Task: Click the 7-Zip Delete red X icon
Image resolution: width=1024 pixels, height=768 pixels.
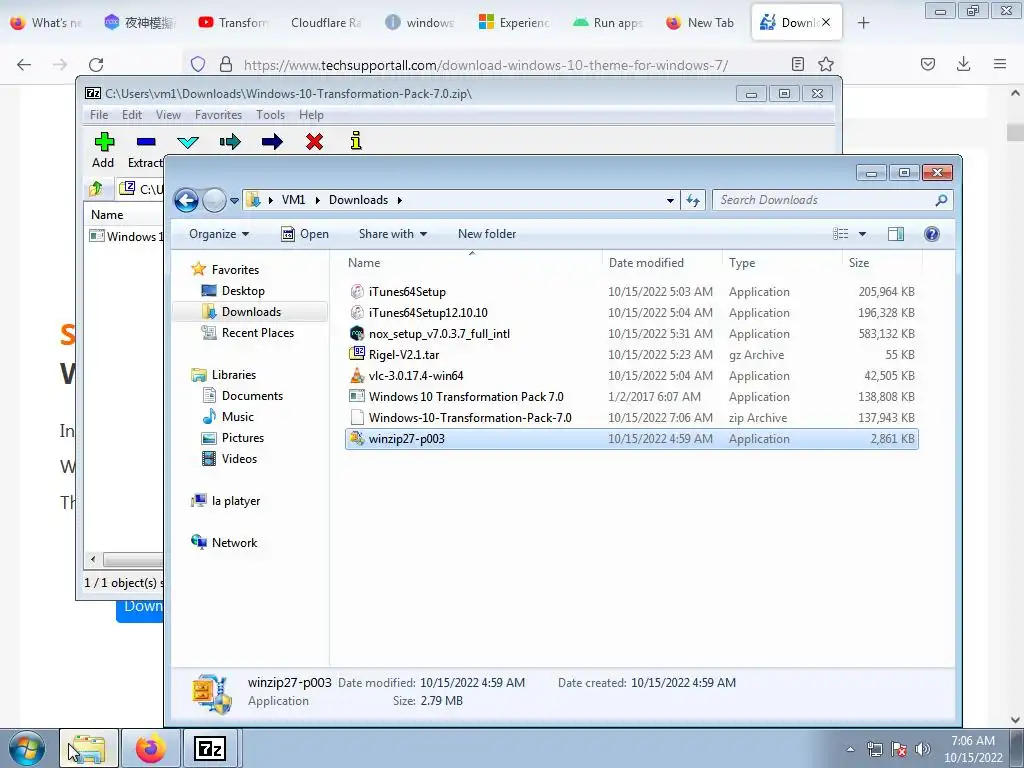Action: coord(314,142)
